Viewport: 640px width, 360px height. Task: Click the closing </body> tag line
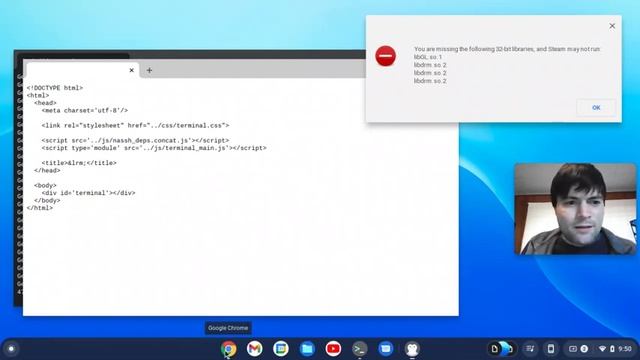coord(47,200)
